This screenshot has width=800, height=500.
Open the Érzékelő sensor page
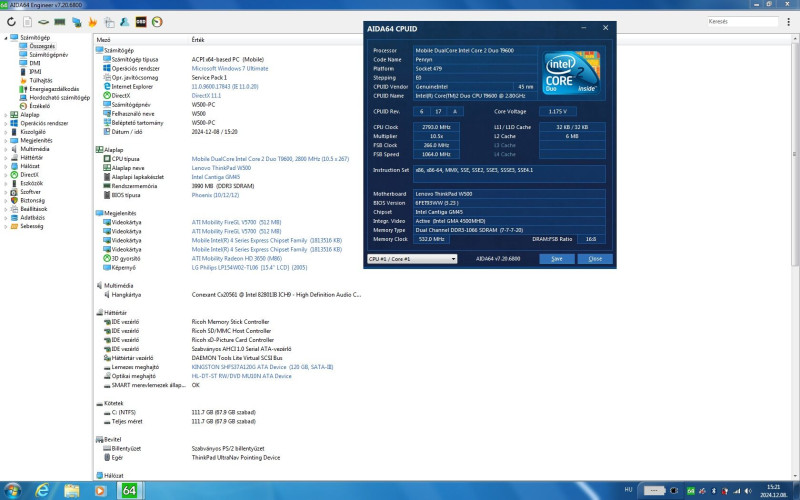(x=39, y=106)
